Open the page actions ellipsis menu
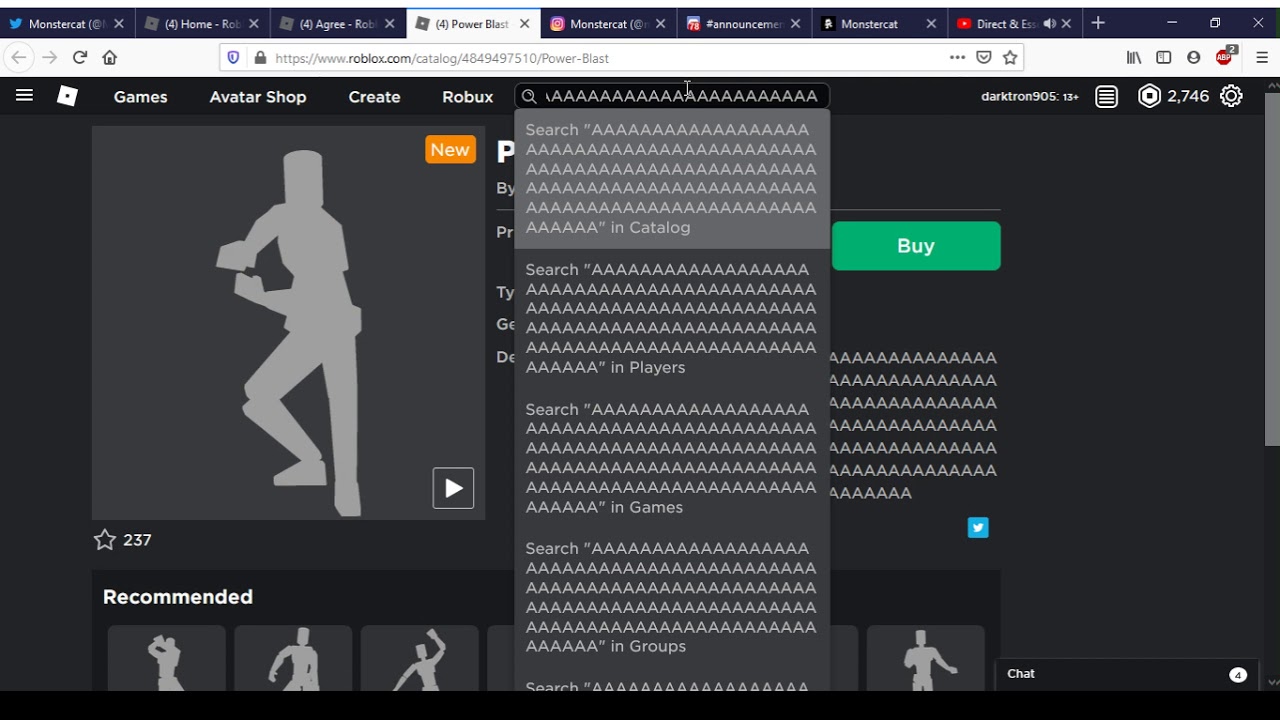This screenshot has height=720, width=1280. point(957,58)
